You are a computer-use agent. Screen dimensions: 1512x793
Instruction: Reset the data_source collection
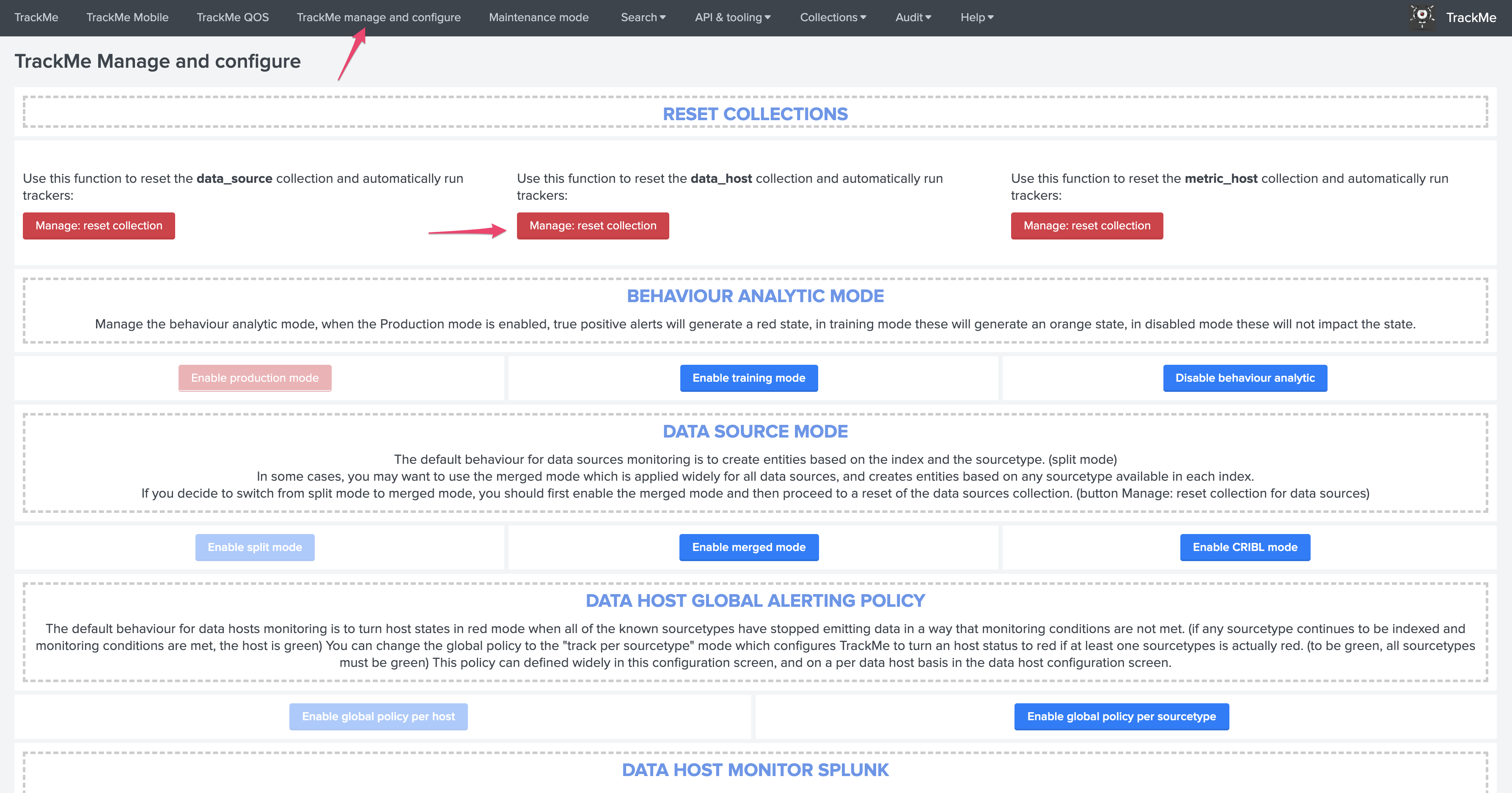click(x=98, y=226)
